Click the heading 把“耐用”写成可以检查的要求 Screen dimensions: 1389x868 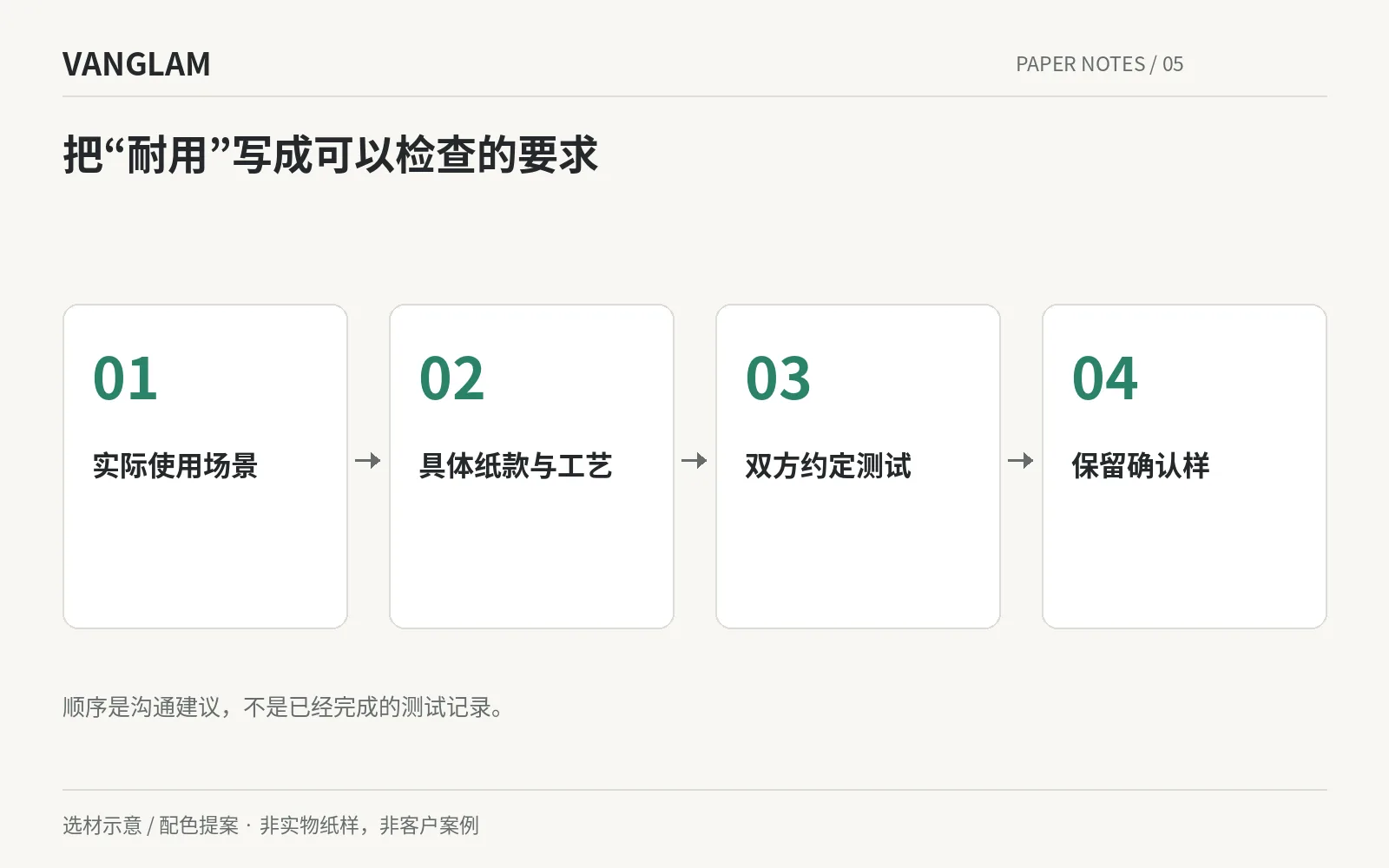click(x=331, y=155)
